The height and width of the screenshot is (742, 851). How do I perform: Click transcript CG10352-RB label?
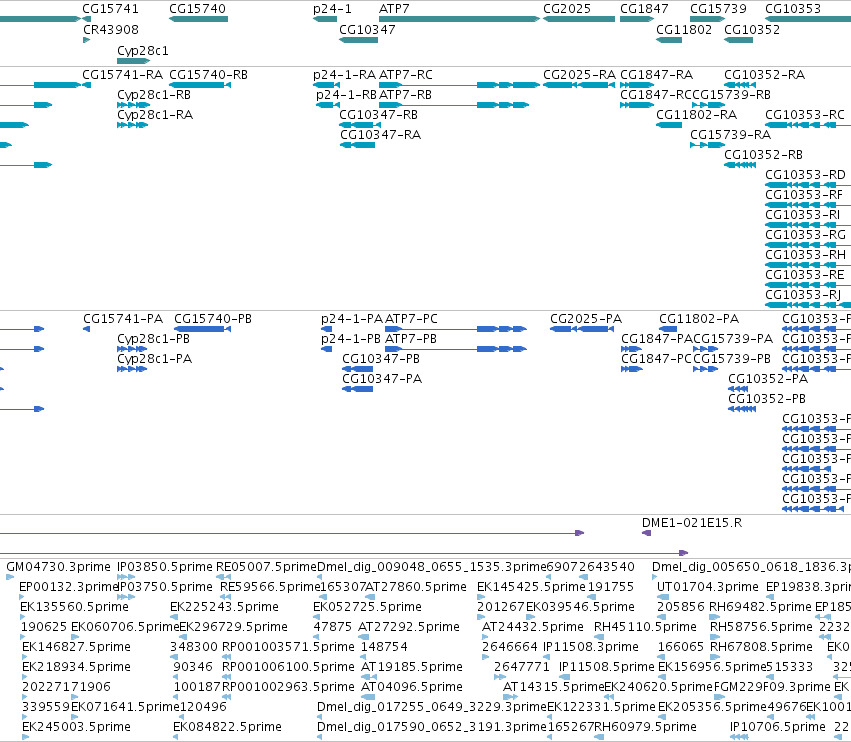[x=764, y=155]
